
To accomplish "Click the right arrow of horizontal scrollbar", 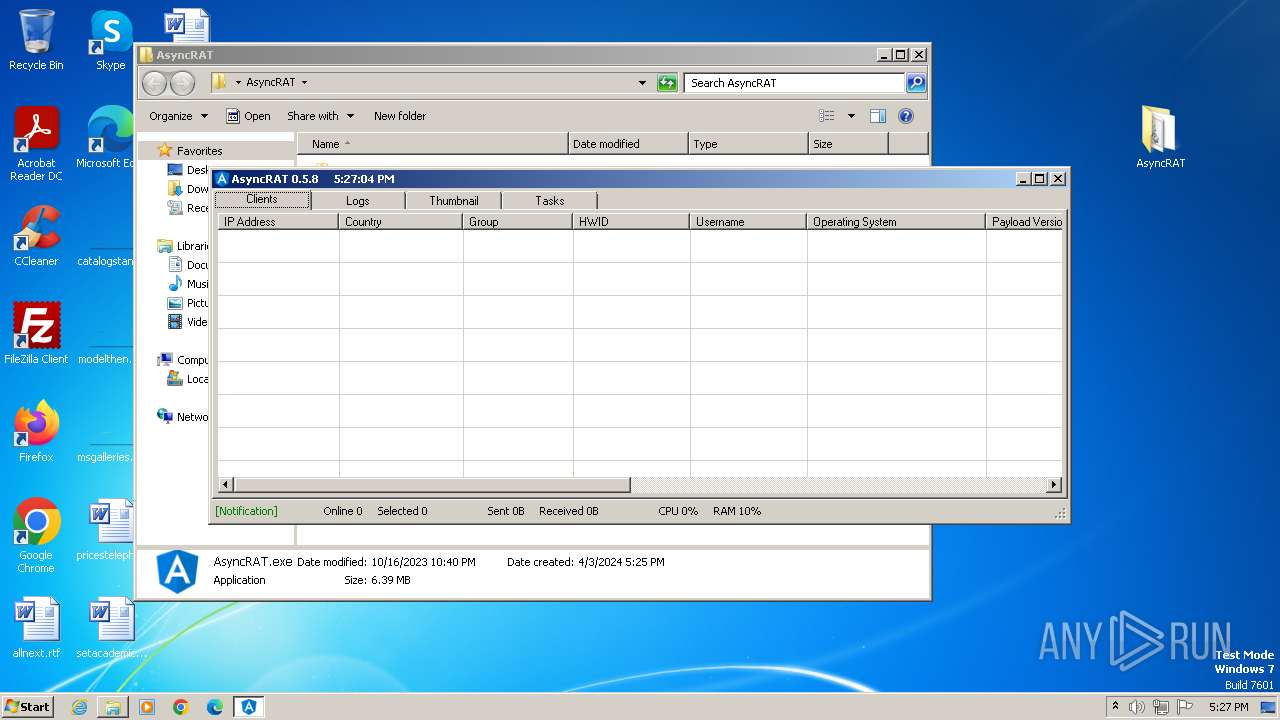I will (x=1053, y=485).
